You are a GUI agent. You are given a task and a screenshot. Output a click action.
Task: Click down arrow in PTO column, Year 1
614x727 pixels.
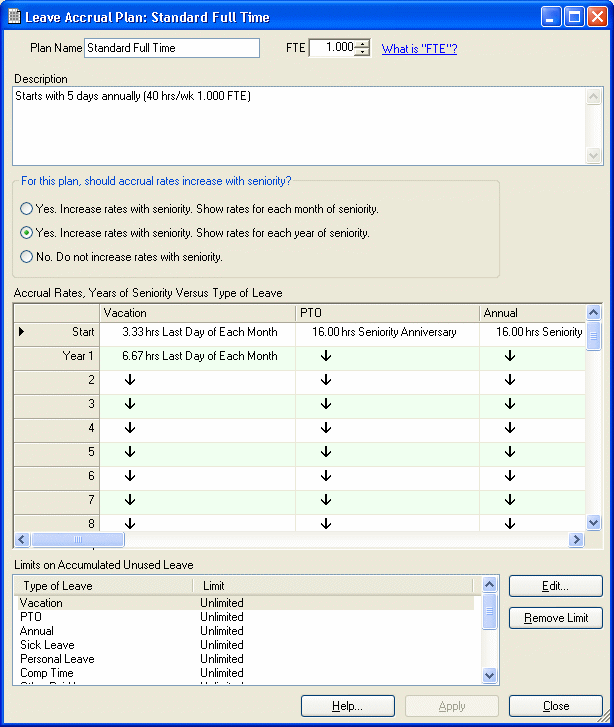pos(325,357)
